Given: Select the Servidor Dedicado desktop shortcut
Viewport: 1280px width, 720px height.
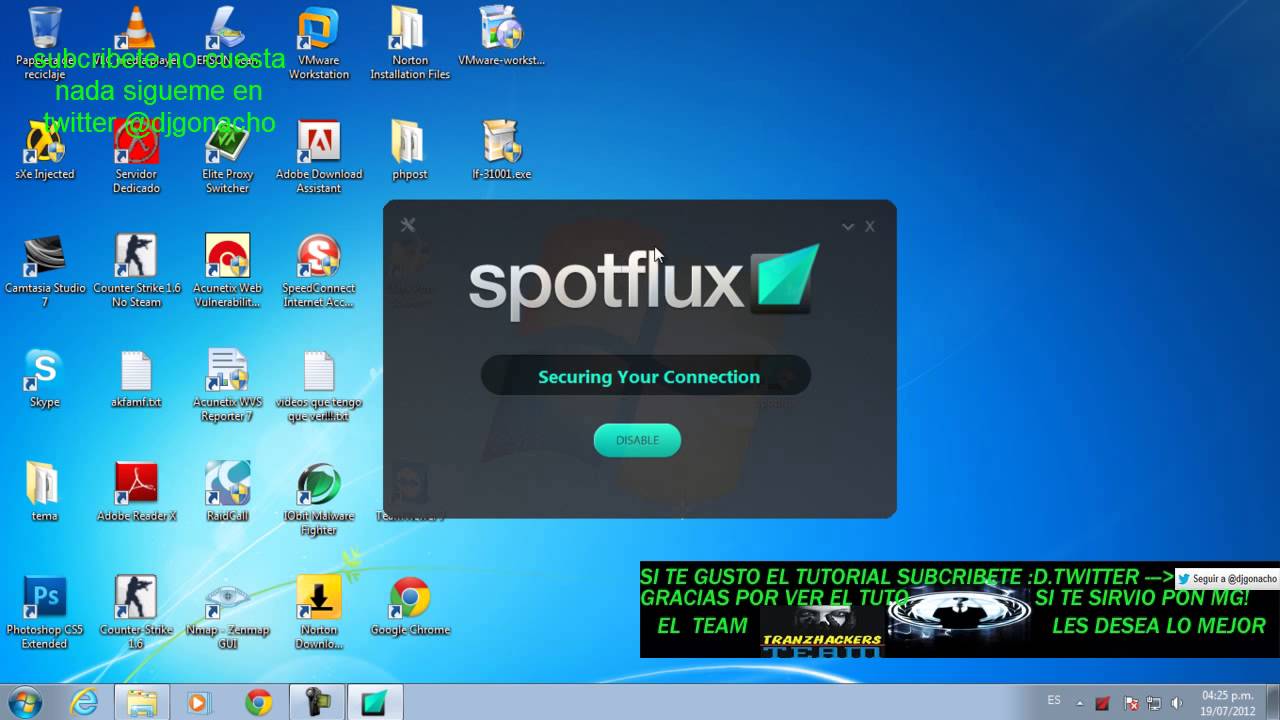Looking at the screenshot, I should click(136, 157).
